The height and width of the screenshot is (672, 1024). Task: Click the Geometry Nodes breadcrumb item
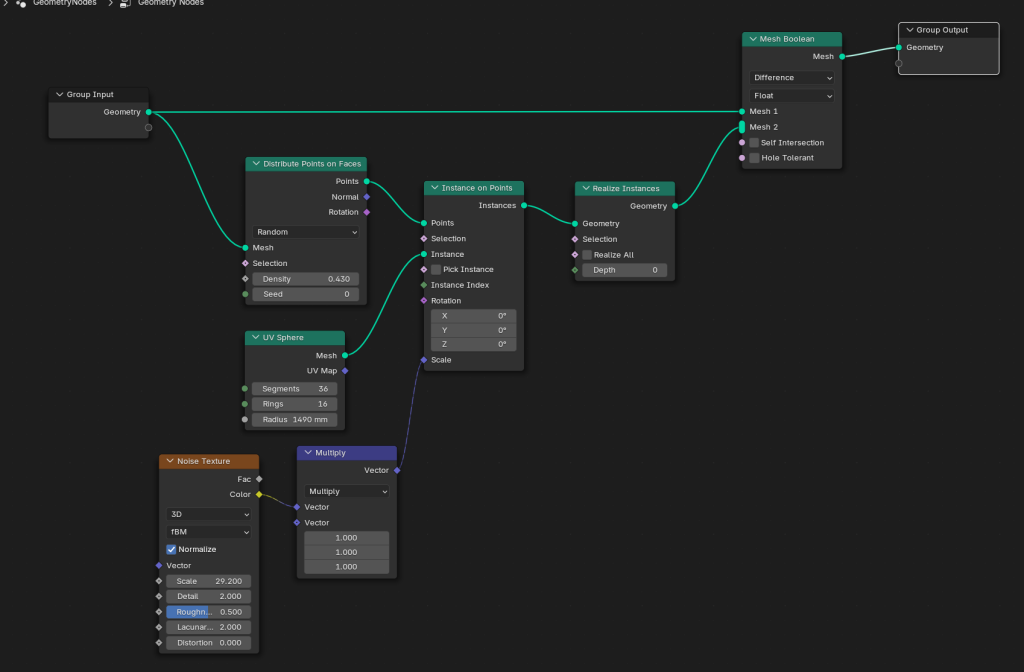[x=170, y=3]
